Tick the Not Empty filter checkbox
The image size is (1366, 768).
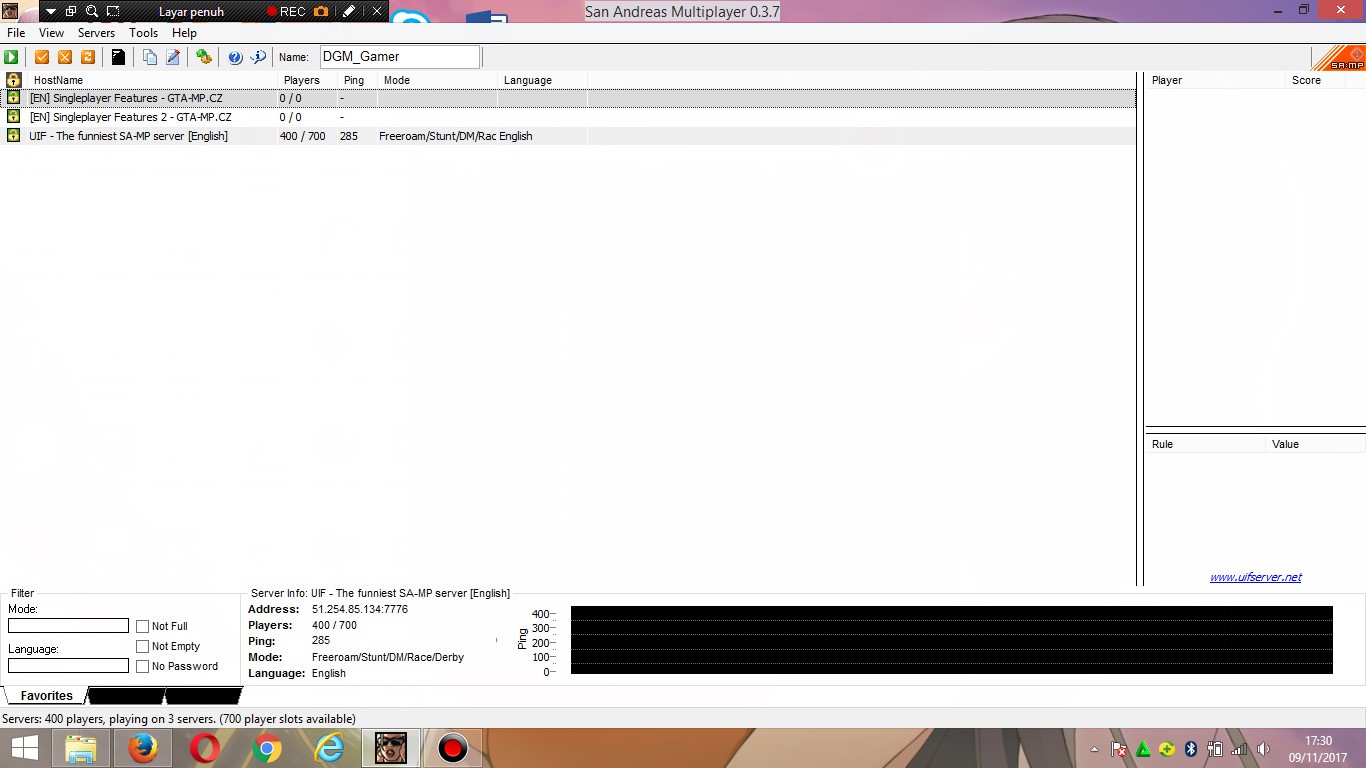click(143, 646)
